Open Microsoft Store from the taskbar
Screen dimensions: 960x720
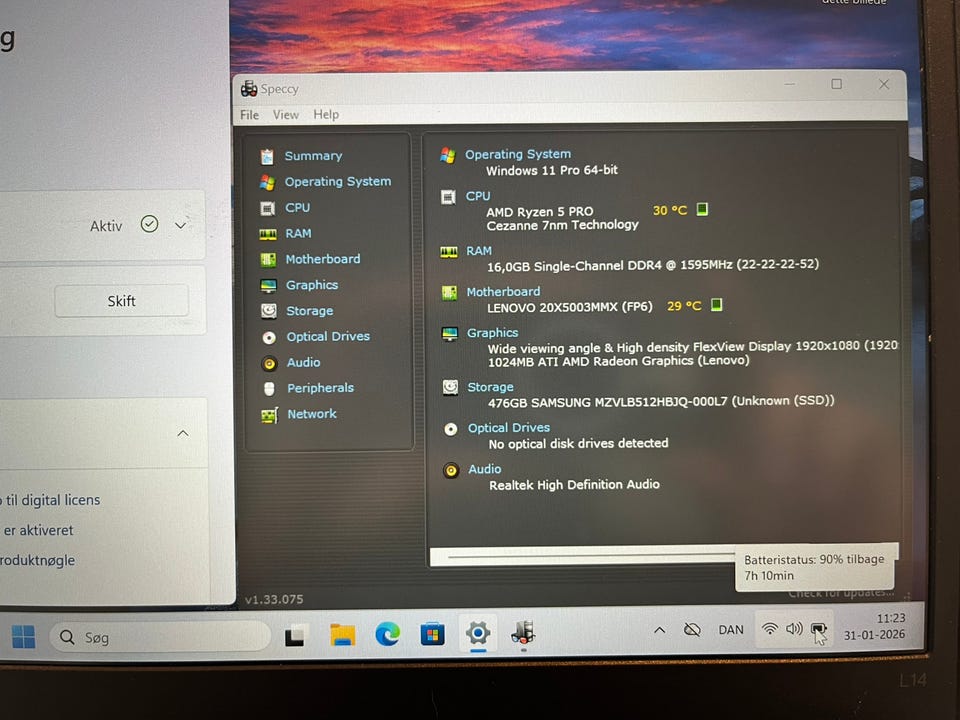pos(432,634)
